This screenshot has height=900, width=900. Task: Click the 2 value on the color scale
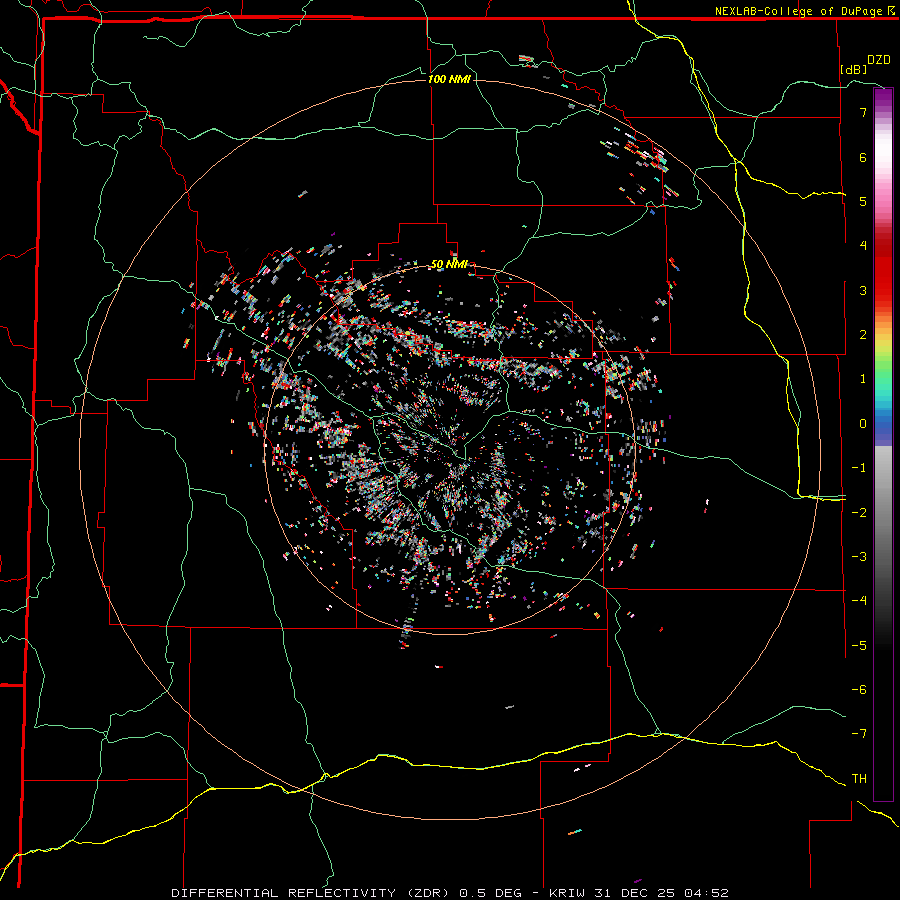(x=863, y=335)
